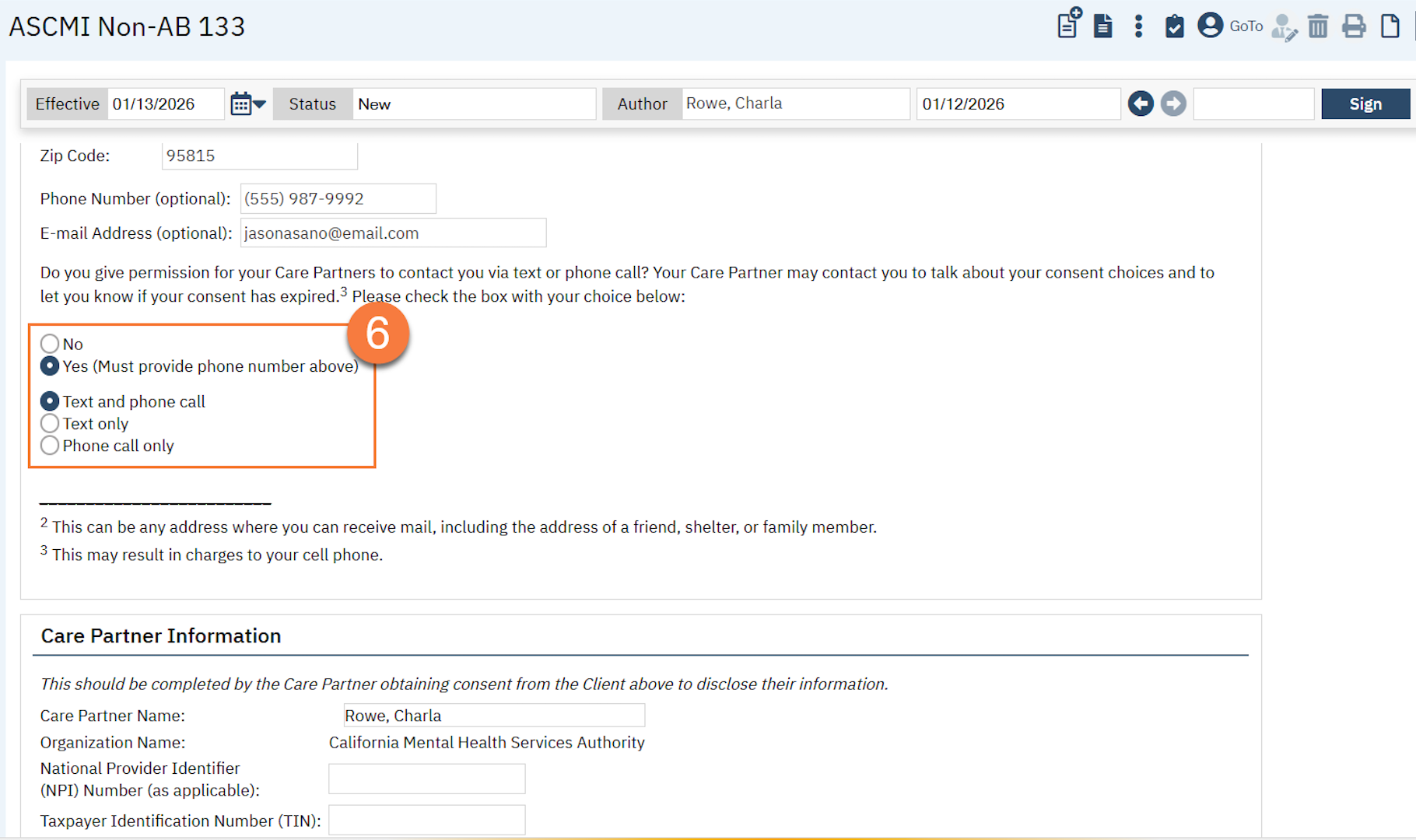Select the No radio button

click(x=50, y=344)
